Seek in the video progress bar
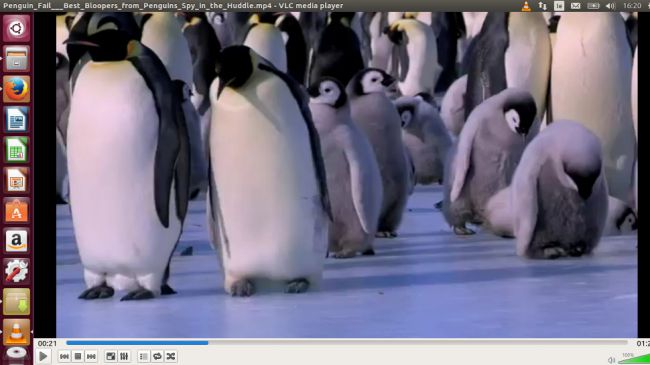The image size is (650, 365). click(347, 343)
